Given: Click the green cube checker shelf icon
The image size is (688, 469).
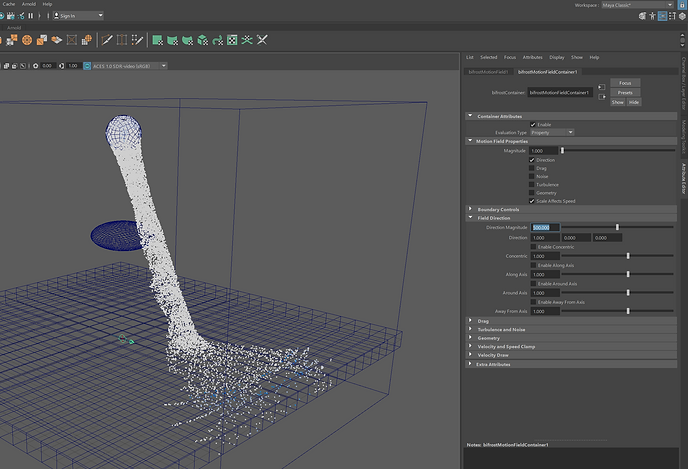Looking at the screenshot, I should (202, 40).
